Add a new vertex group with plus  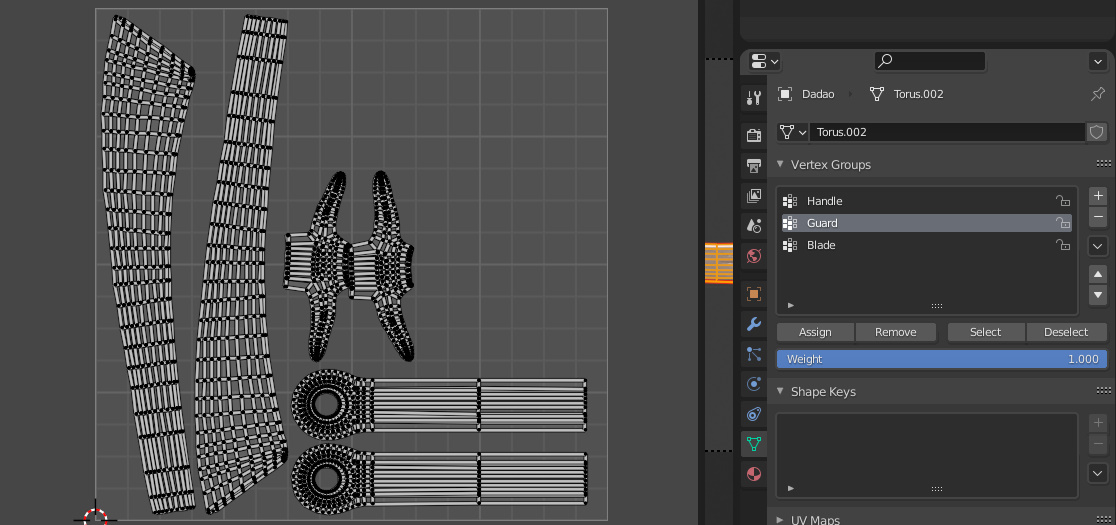[1098, 196]
